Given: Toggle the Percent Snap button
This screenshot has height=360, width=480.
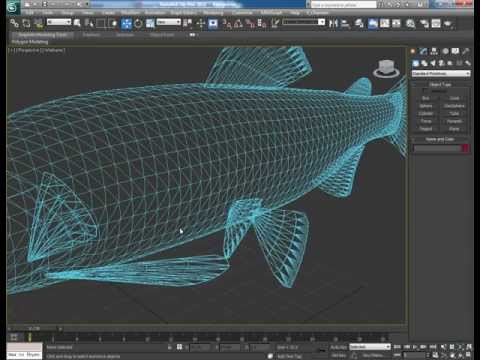Looking at the screenshot, I should 250,23.
